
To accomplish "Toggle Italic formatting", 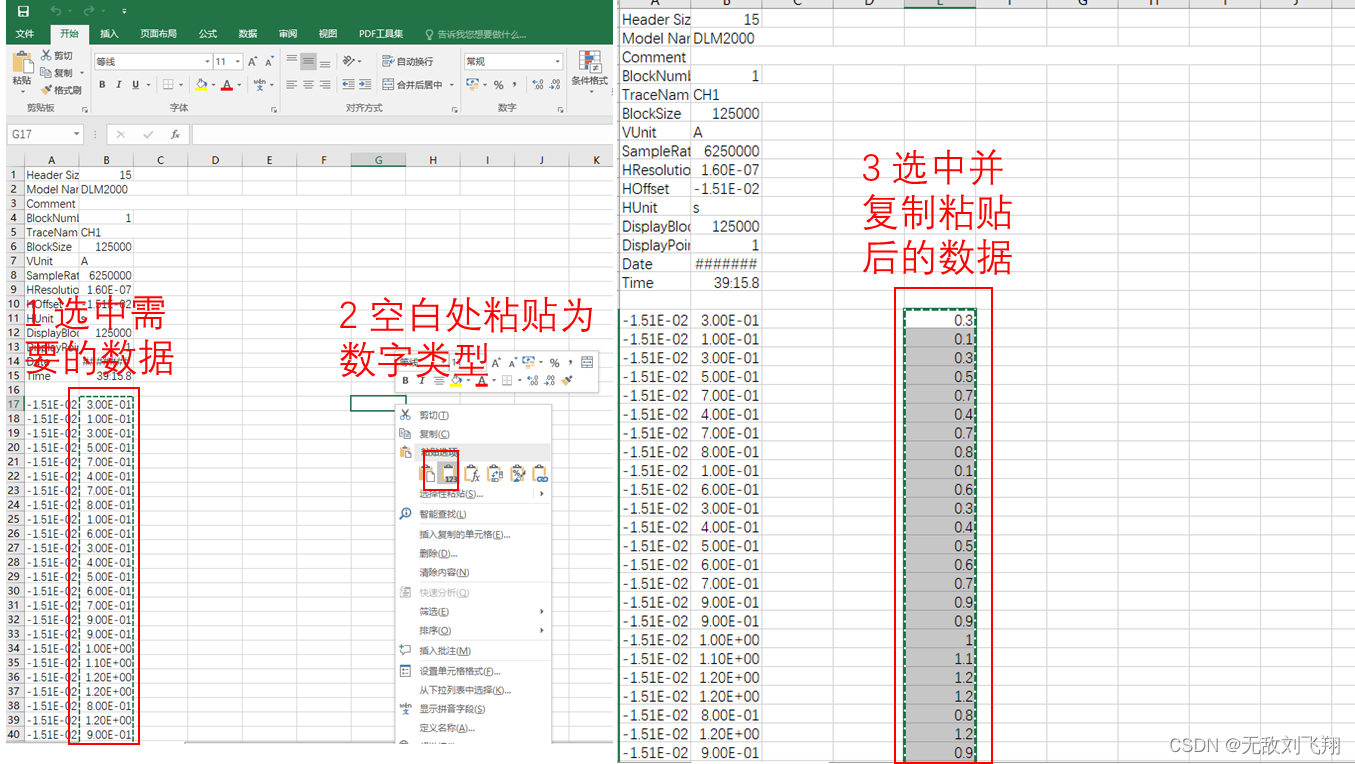I will 119,84.
